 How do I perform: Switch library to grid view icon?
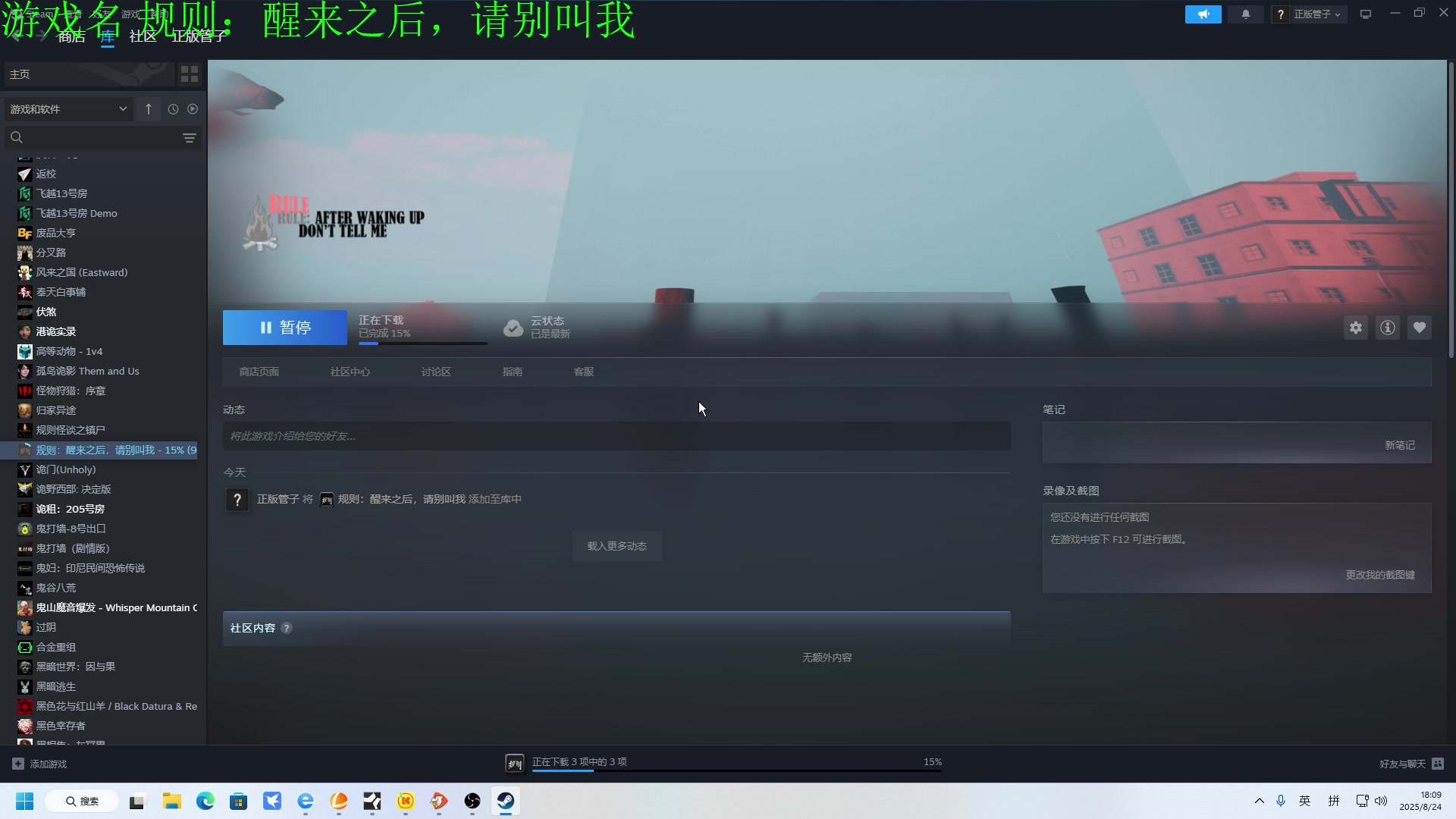point(190,74)
